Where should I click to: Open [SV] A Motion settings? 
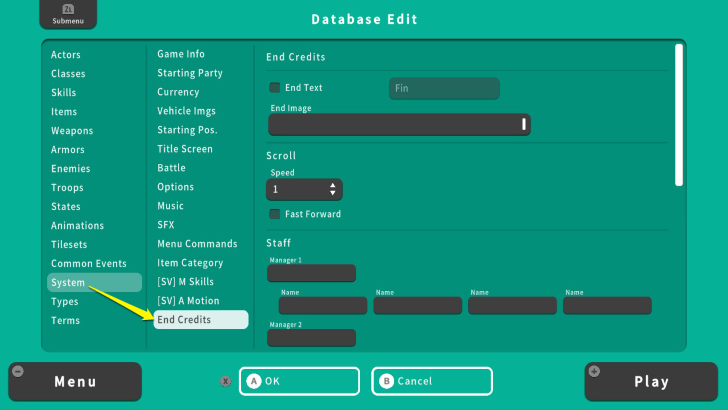click(188, 301)
